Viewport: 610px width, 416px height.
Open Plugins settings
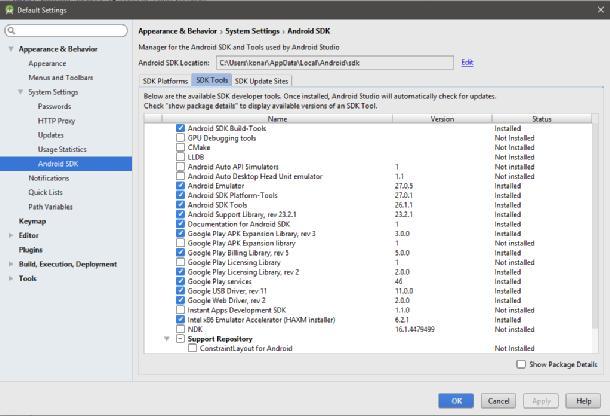pos(31,250)
